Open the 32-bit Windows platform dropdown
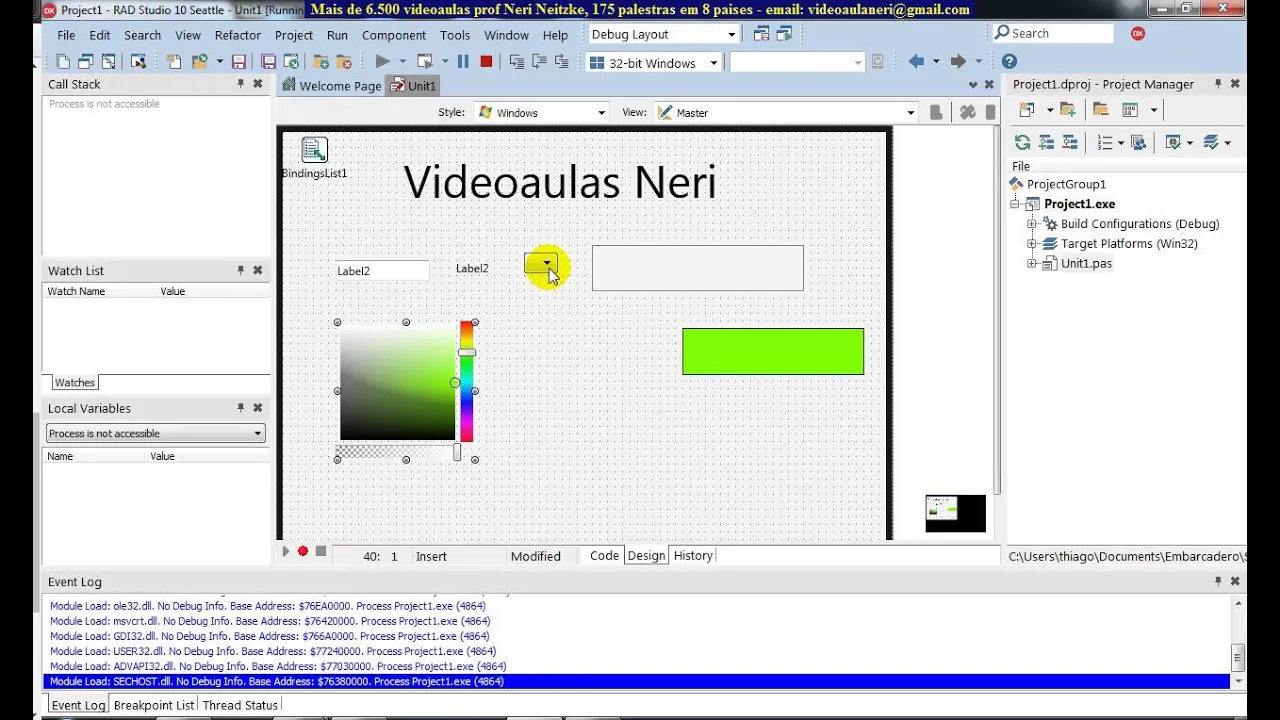This screenshot has height=720, width=1280. point(713,63)
